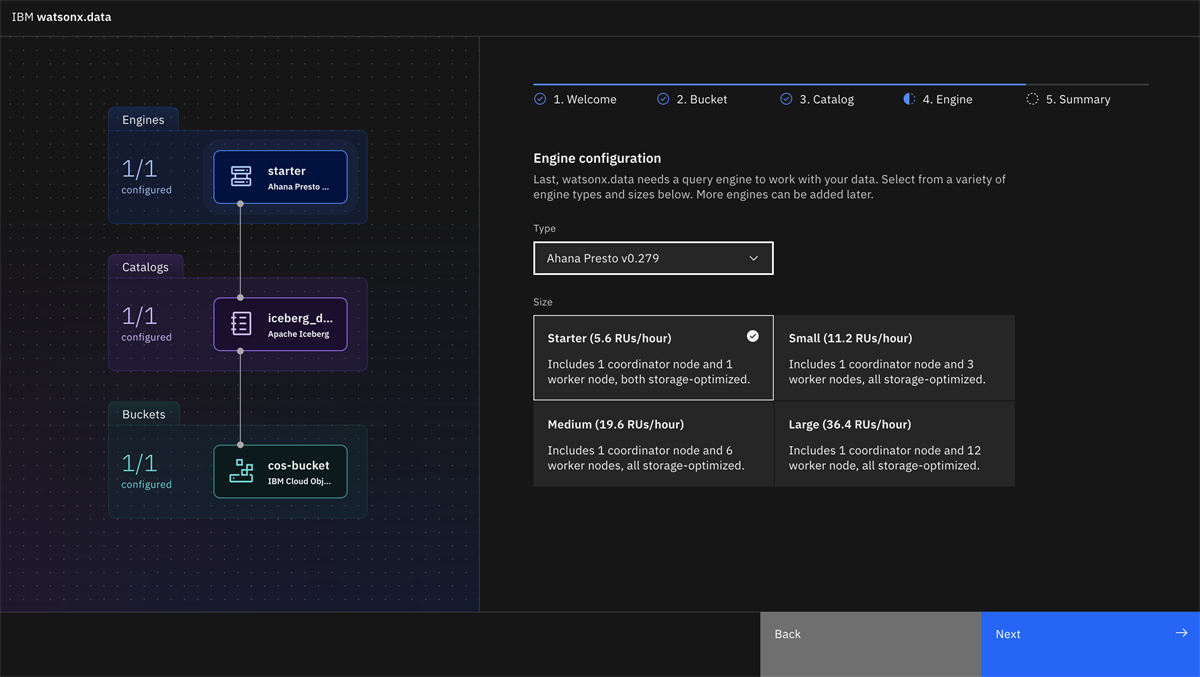
Task: Select the starter engine node
Action: point(280,177)
